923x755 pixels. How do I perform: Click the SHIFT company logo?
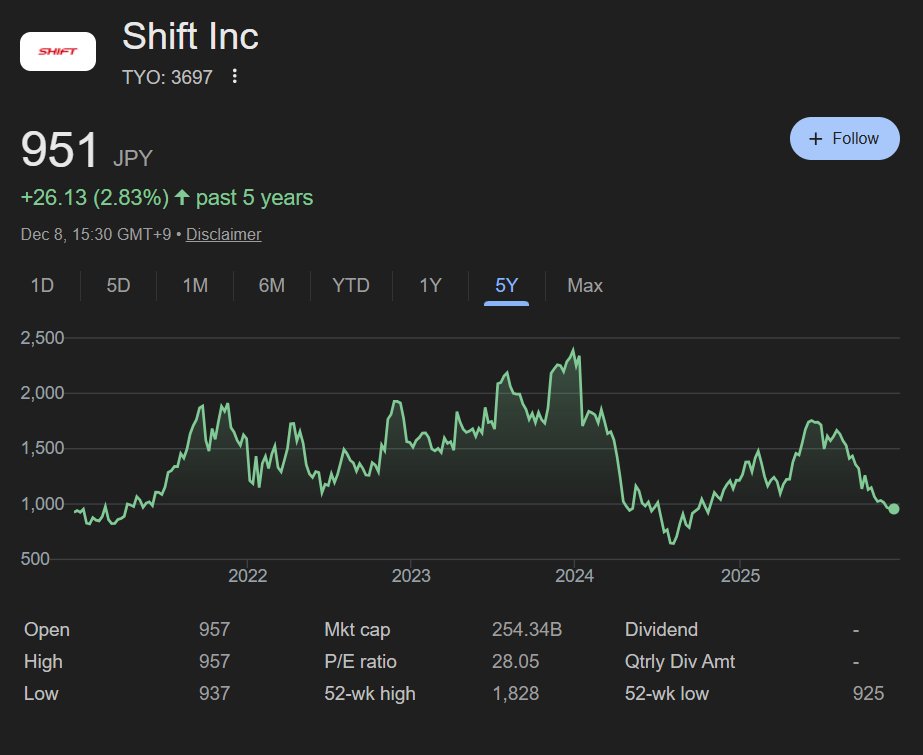coord(57,51)
